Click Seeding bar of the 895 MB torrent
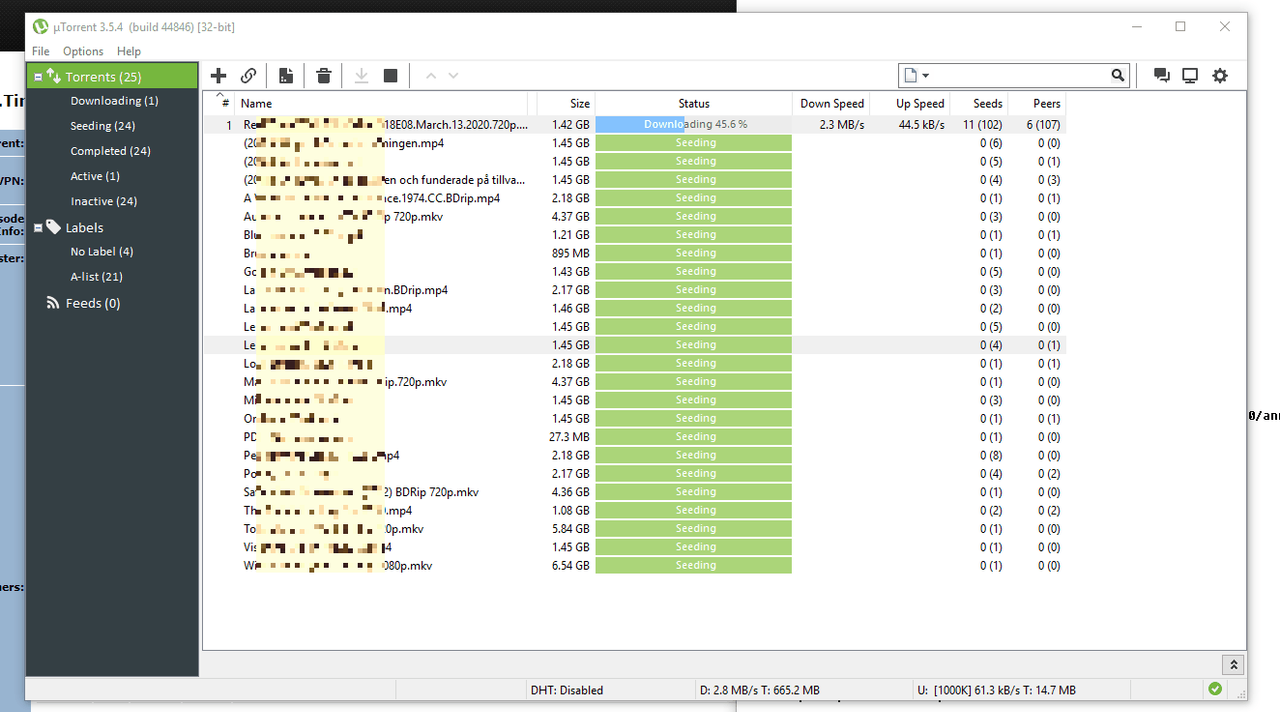 pyautogui.click(x=693, y=253)
